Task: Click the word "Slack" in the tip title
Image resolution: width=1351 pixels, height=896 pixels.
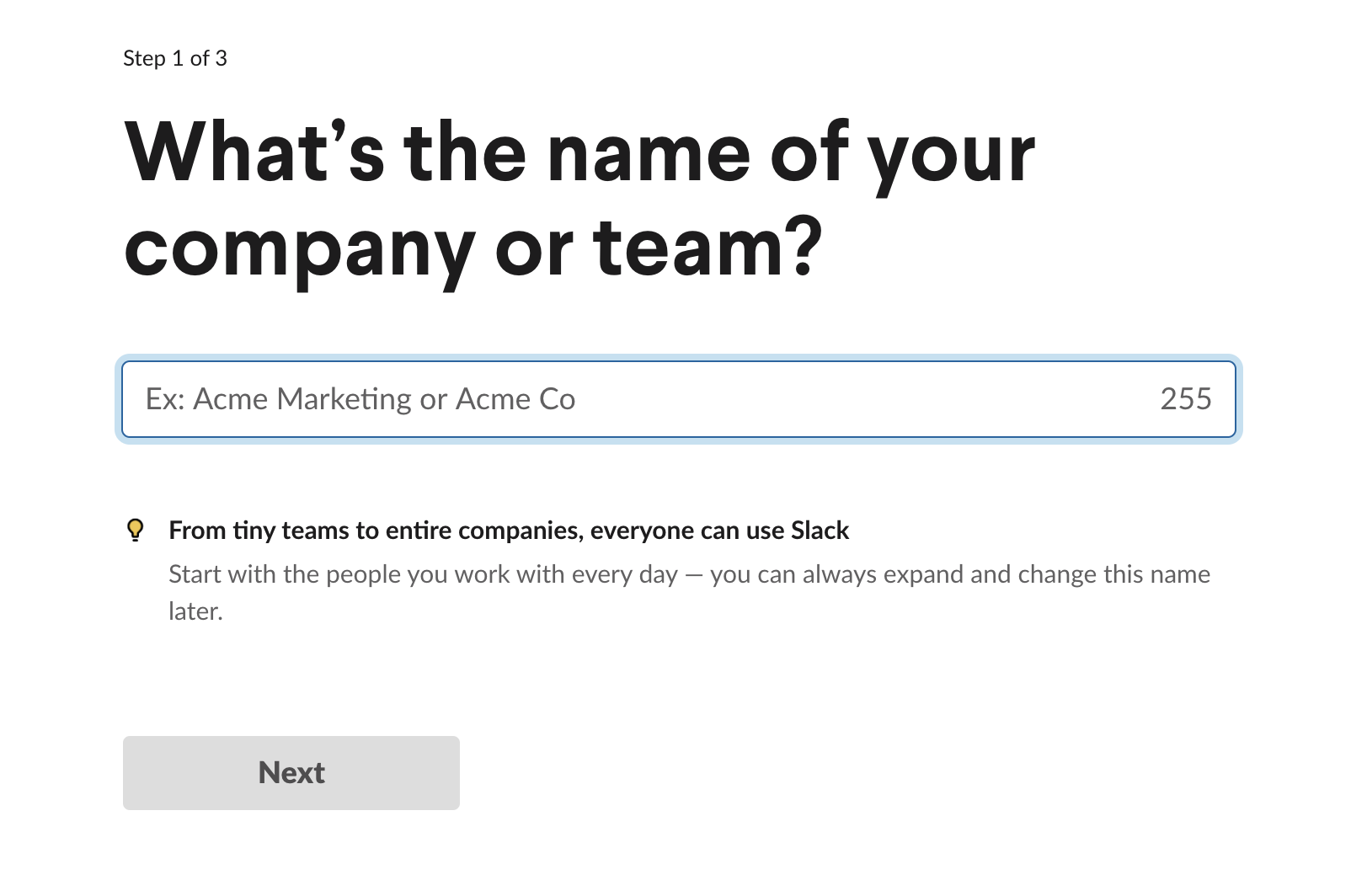Action: point(820,531)
